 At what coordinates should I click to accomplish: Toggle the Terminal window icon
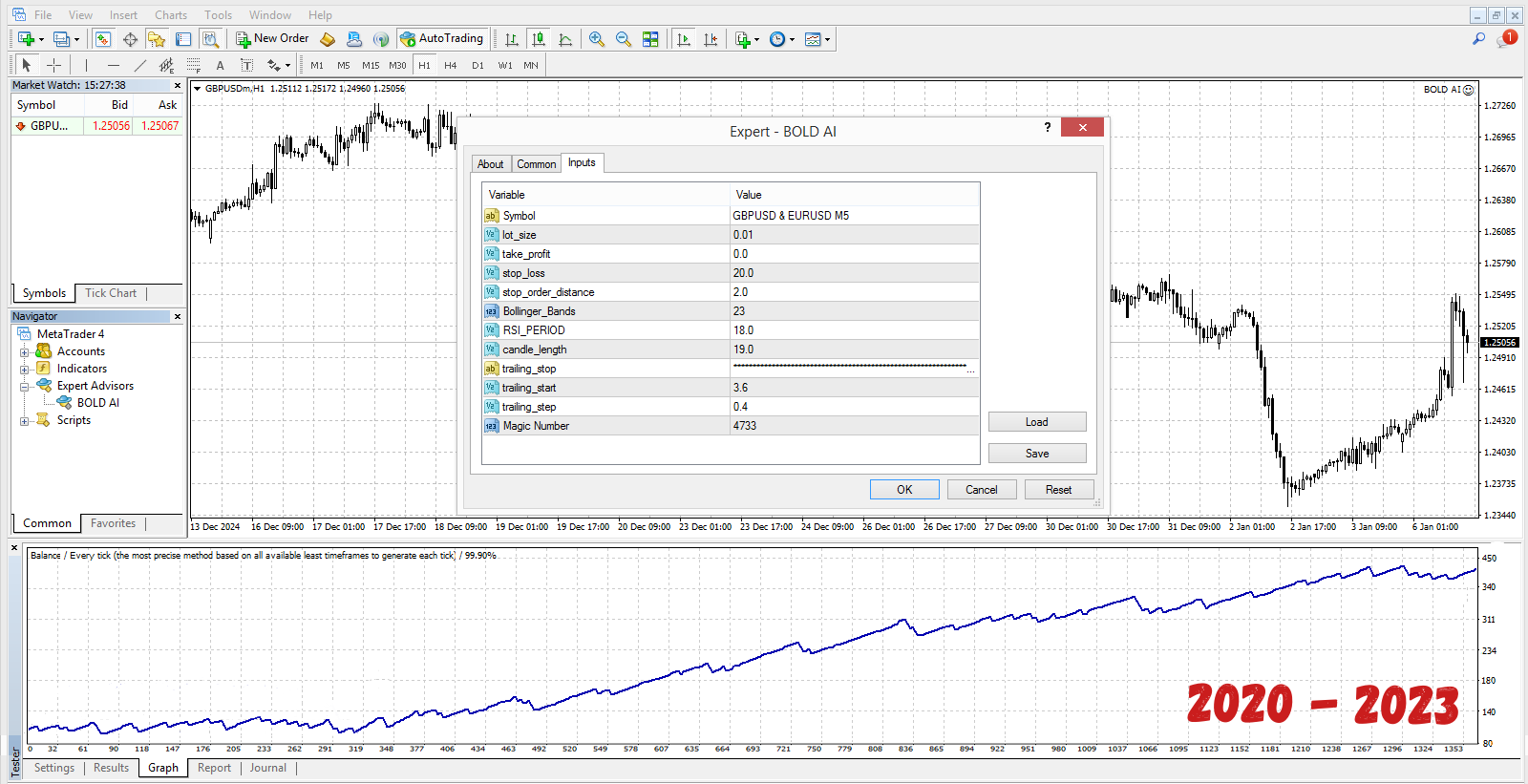[x=183, y=39]
